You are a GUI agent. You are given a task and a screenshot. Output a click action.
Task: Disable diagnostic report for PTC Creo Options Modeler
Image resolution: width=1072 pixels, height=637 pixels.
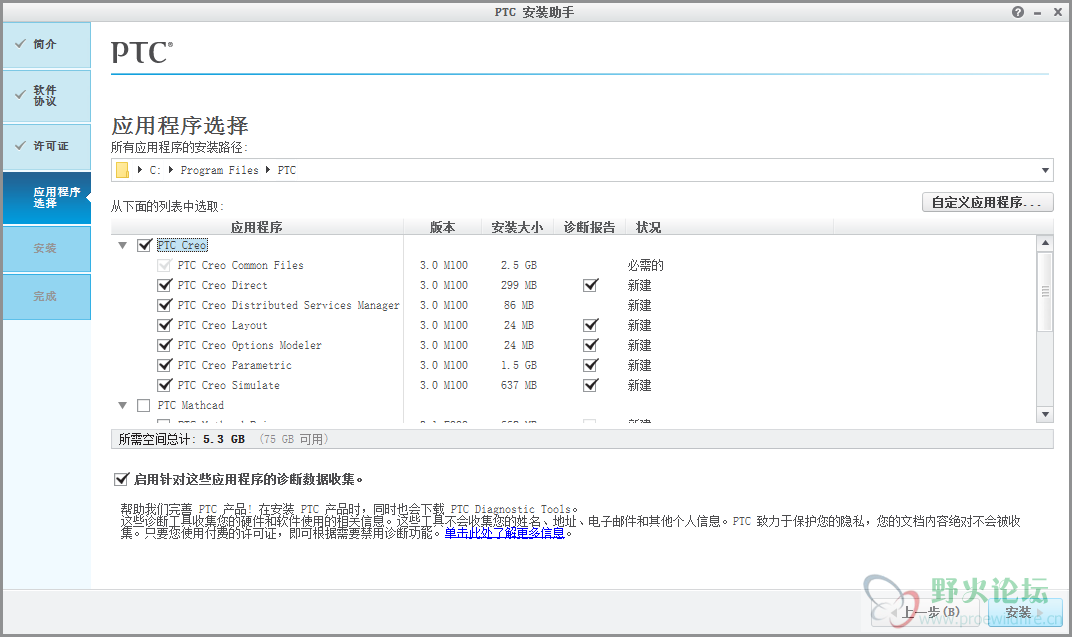coord(591,345)
